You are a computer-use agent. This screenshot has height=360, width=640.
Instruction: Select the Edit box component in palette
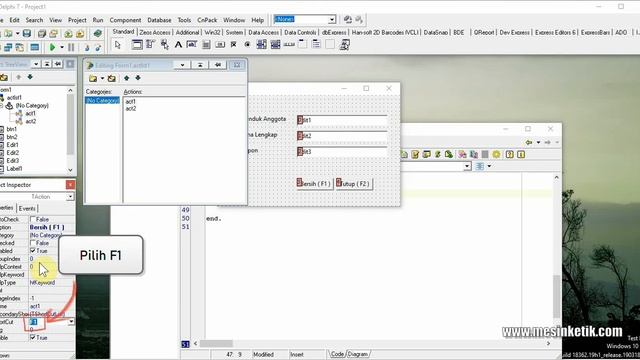[x=192, y=44]
